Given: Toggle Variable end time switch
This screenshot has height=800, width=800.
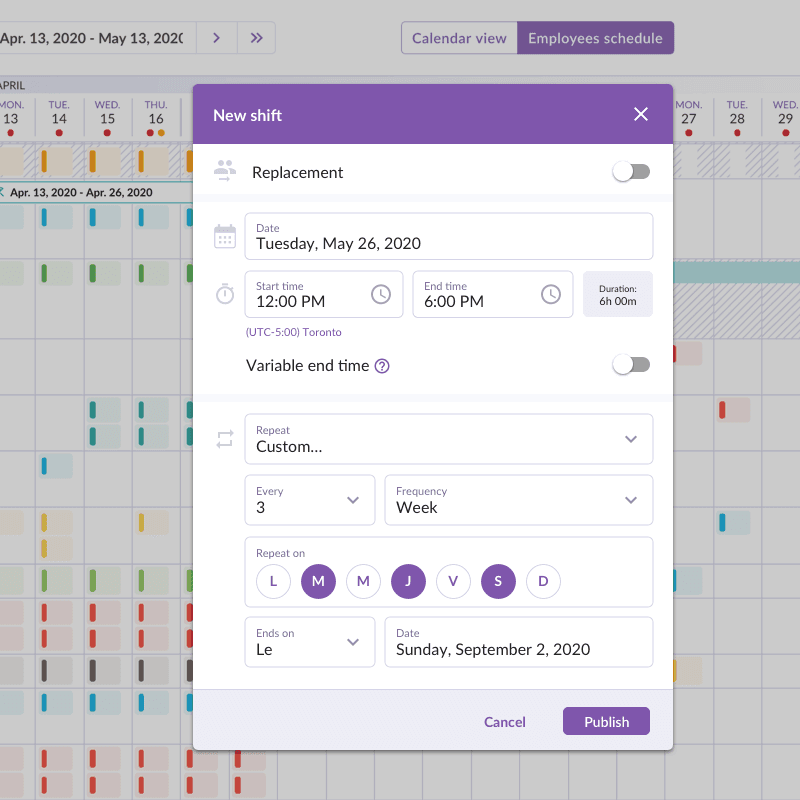Looking at the screenshot, I should pyautogui.click(x=631, y=365).
